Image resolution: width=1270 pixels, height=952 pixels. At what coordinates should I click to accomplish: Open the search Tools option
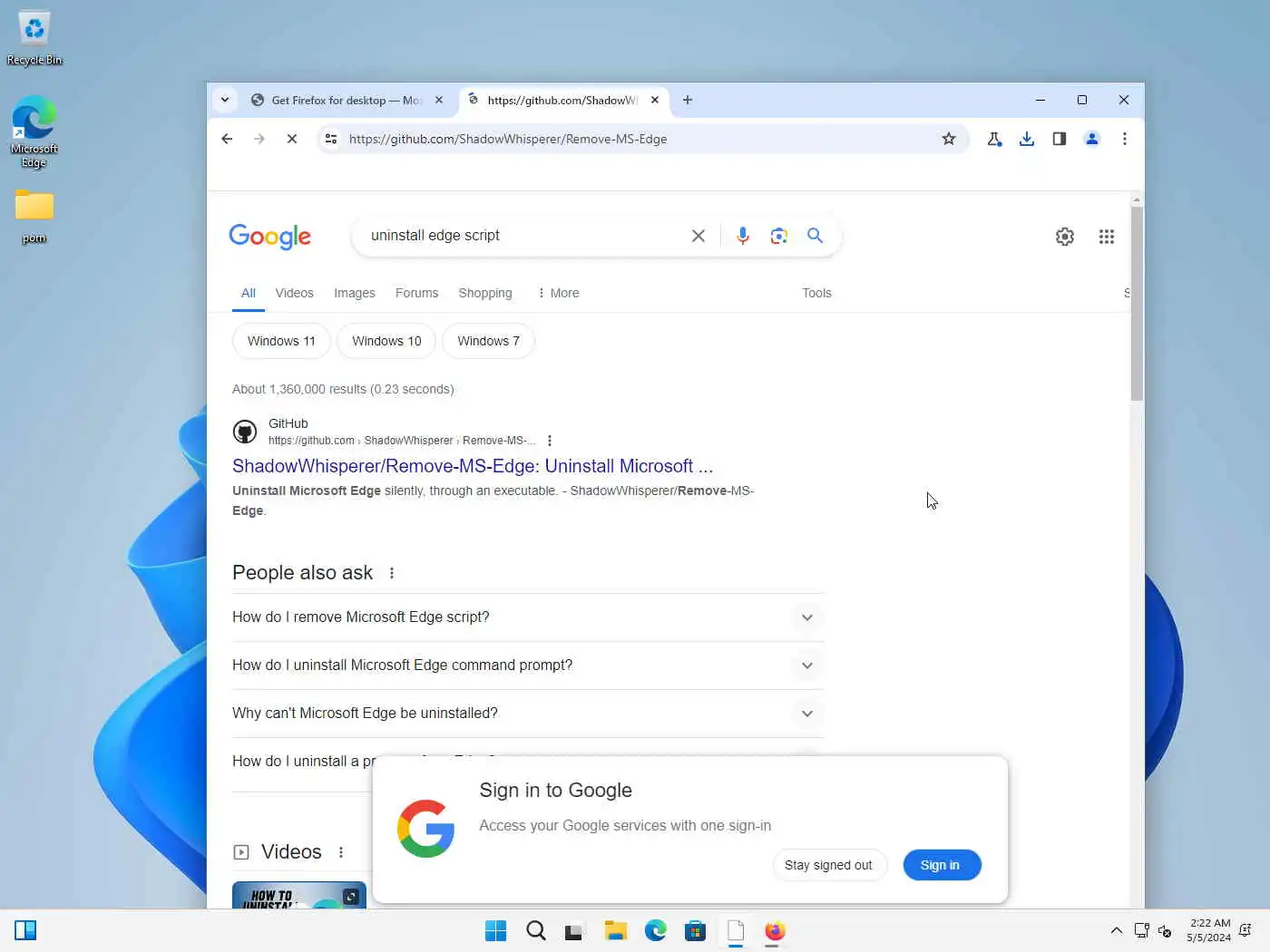(x=817, y=293)
